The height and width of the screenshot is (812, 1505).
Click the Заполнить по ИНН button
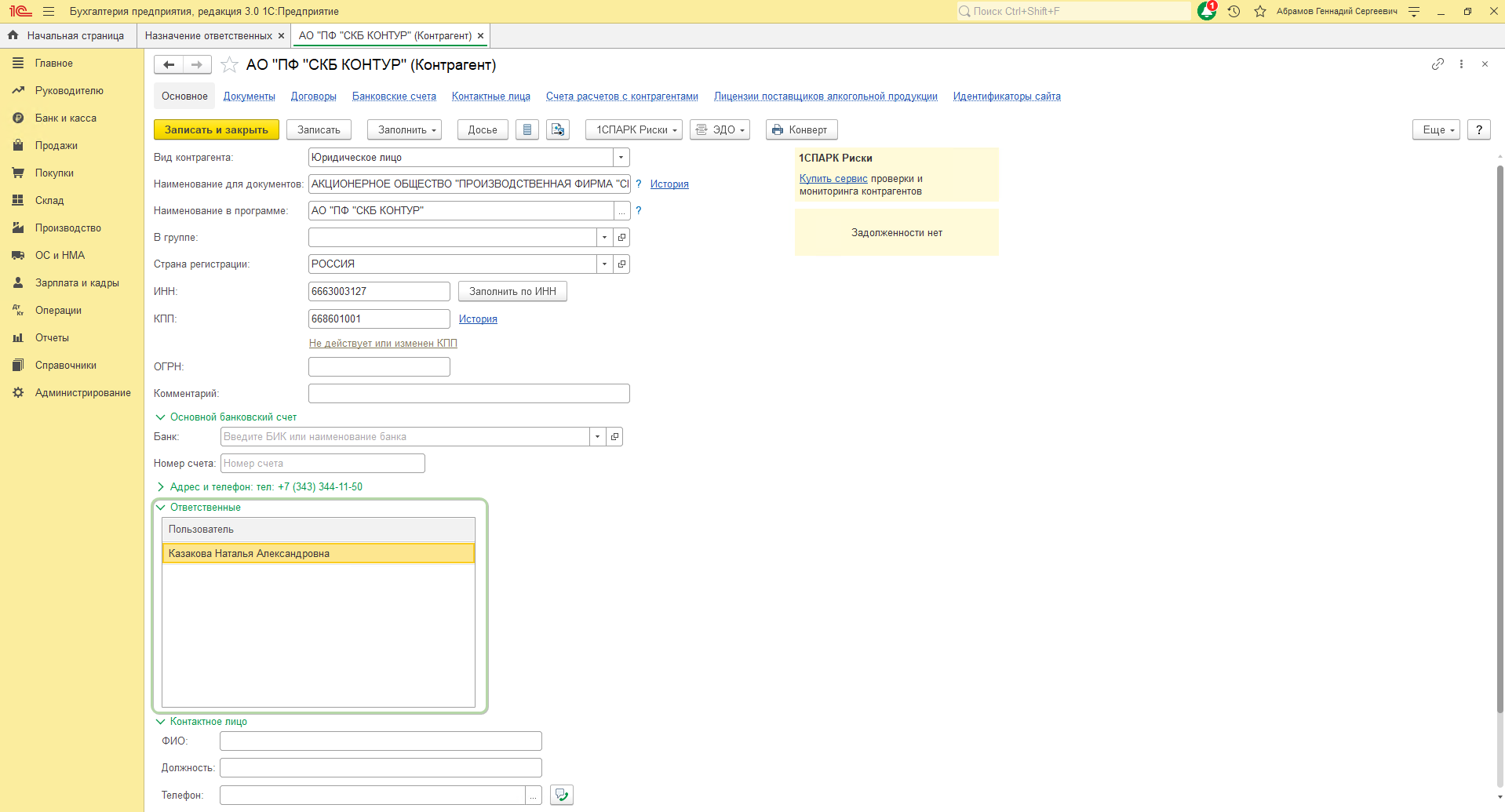point(512,292)
